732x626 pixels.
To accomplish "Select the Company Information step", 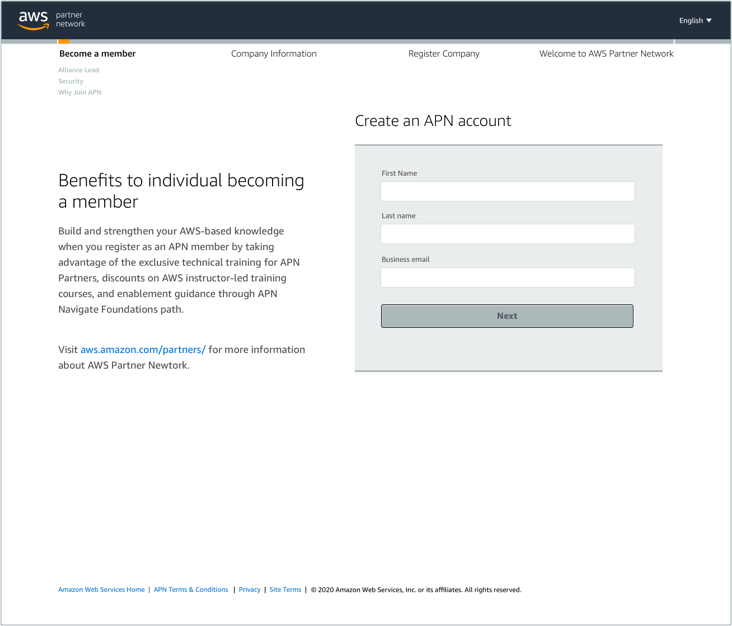I will coord(274,54).
